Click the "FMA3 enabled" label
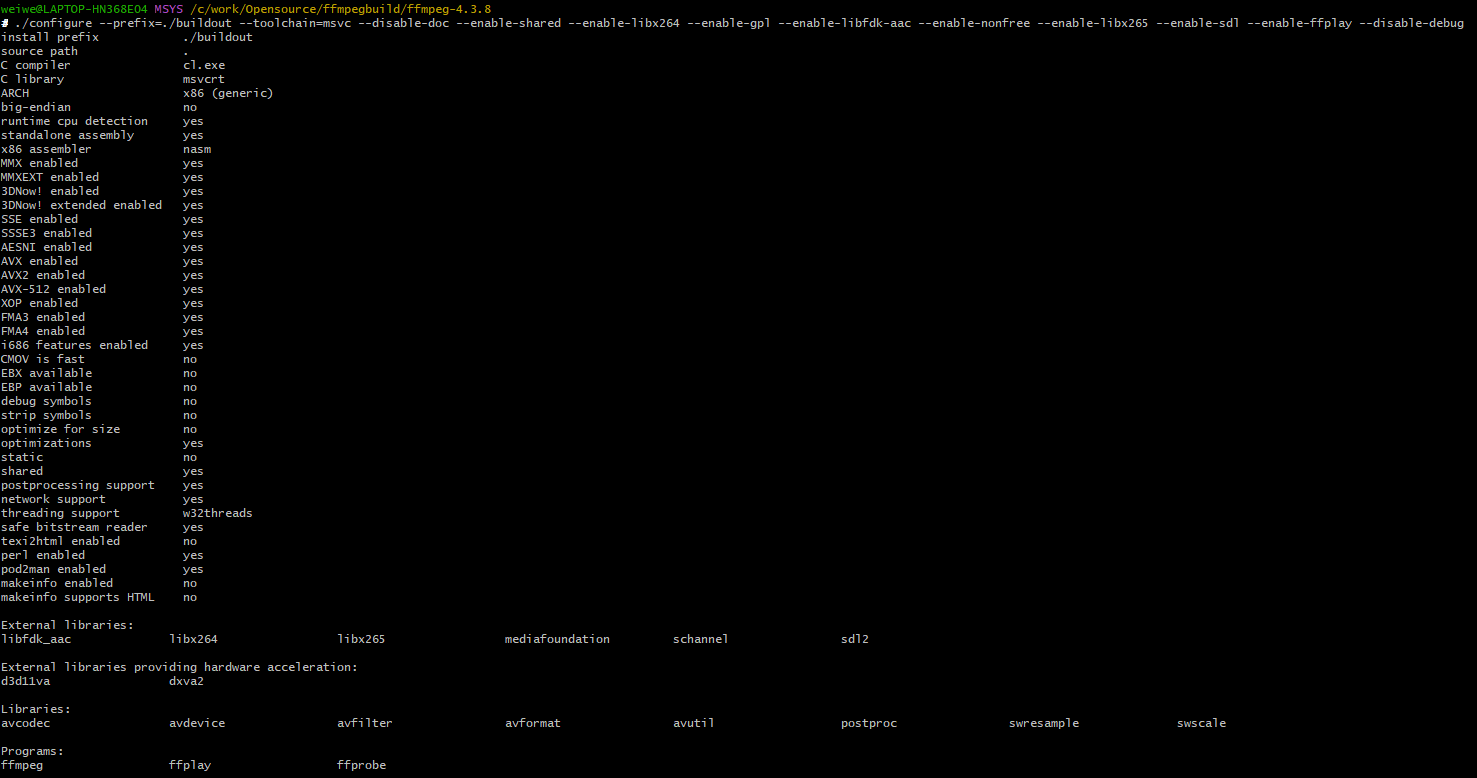The height and width of the screenshot is (778, 1477). pyautogui.click(x=43, y=317)
